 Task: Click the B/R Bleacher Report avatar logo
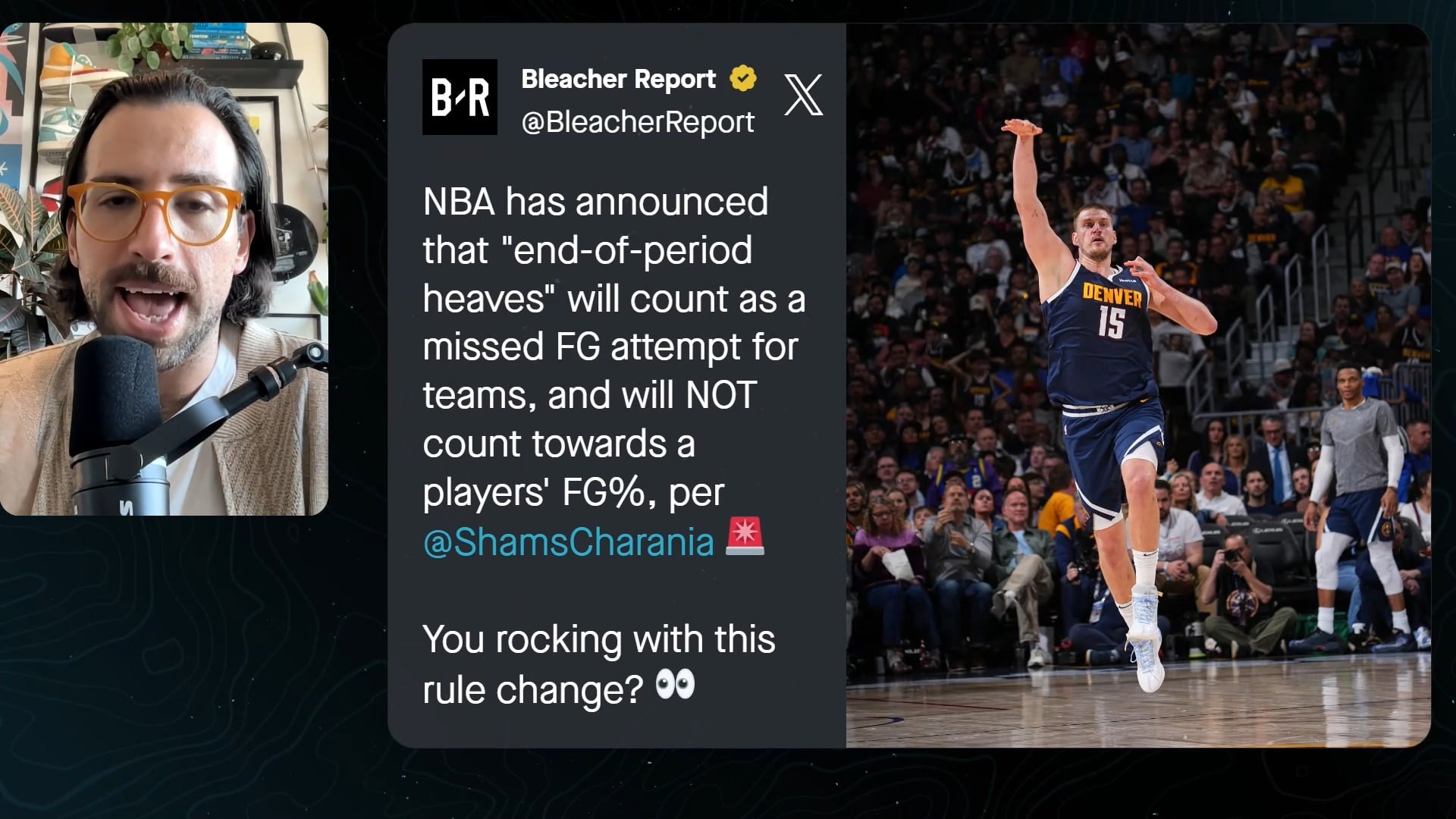click(460, 97)
